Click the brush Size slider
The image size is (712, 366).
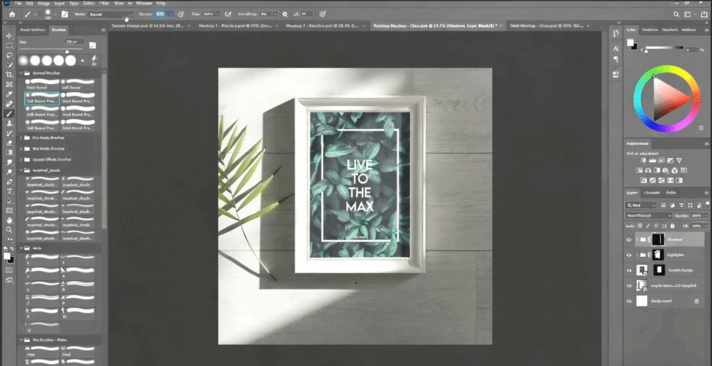[51, 49]
